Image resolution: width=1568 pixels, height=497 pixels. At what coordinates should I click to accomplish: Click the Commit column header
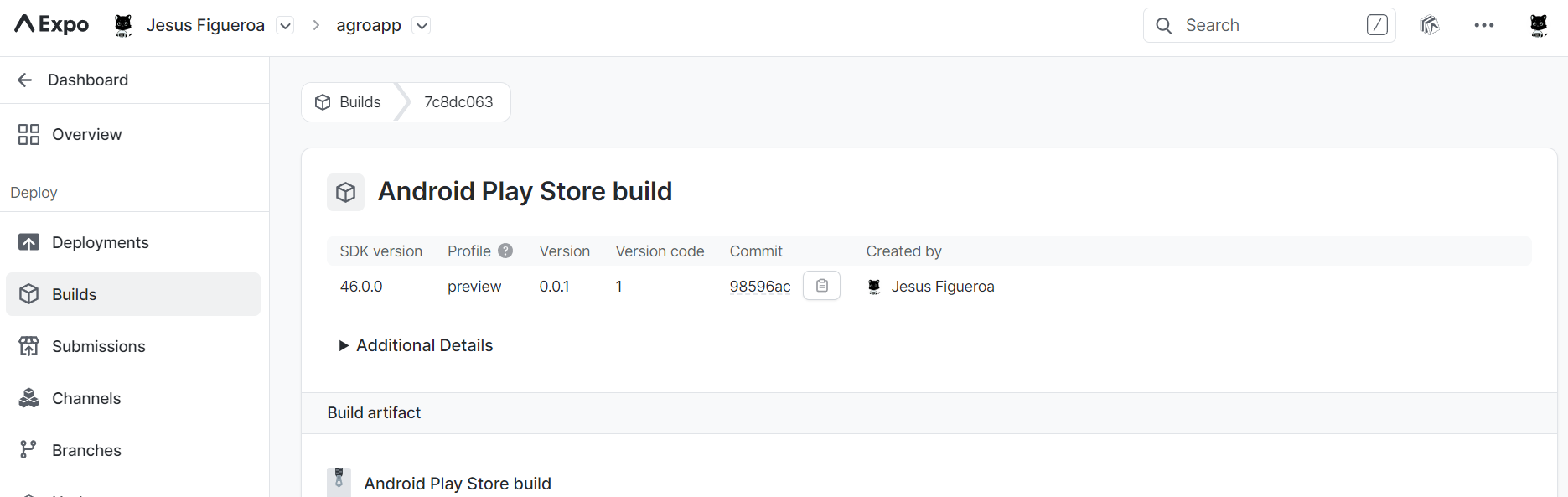(x=756, y=251)
